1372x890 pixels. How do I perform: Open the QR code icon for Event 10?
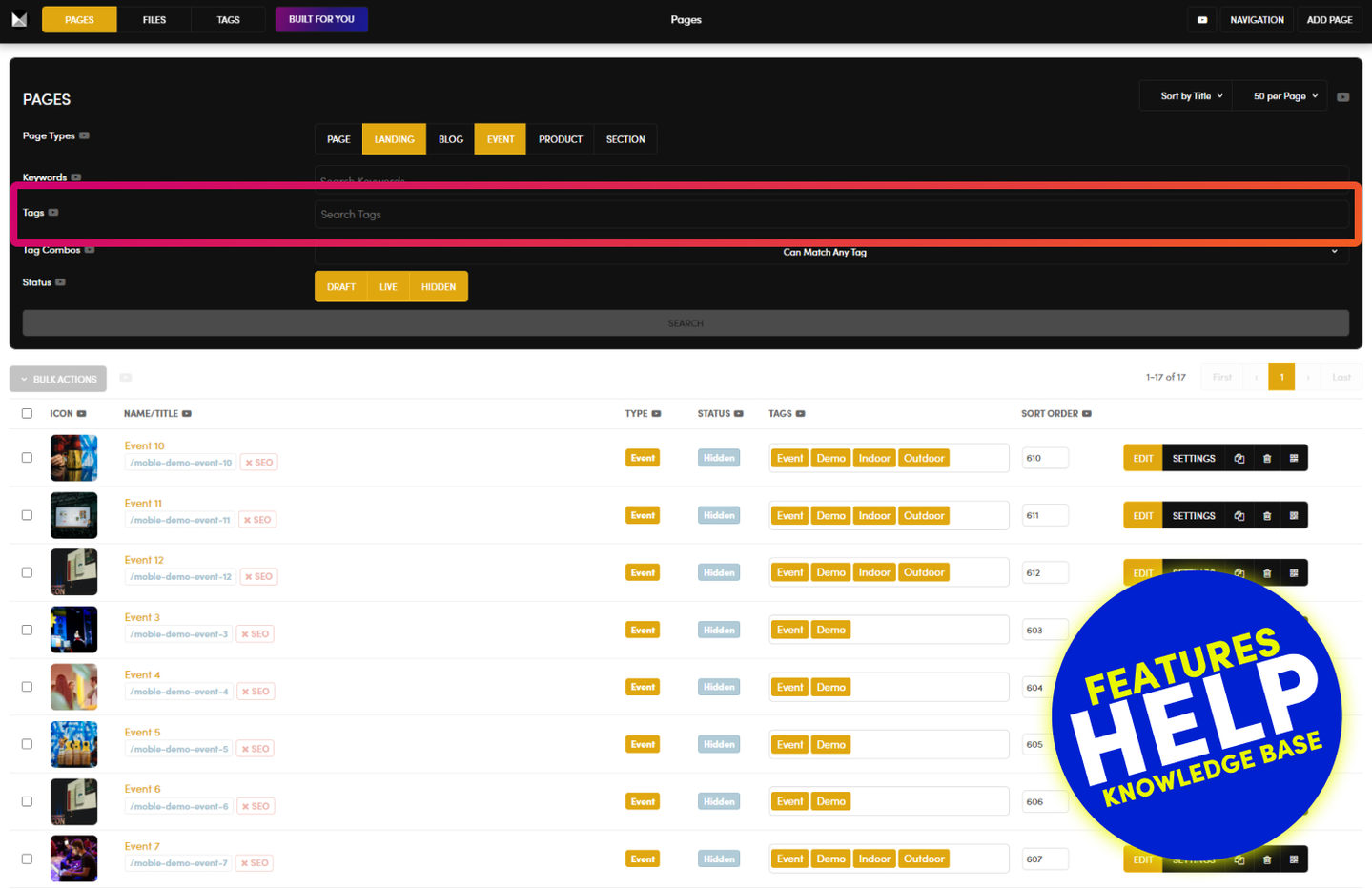point(1293,459)
